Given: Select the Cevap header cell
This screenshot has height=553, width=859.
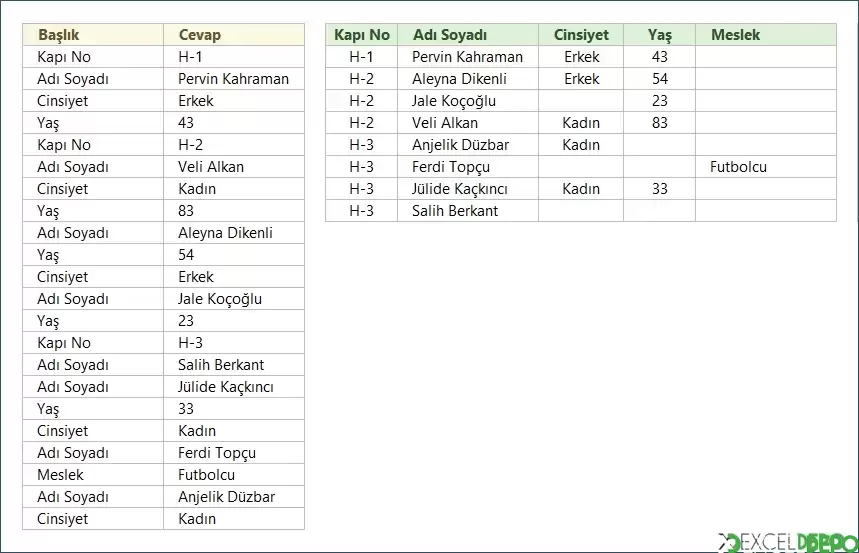Looking at the screenshot, I should coord(234,35).
